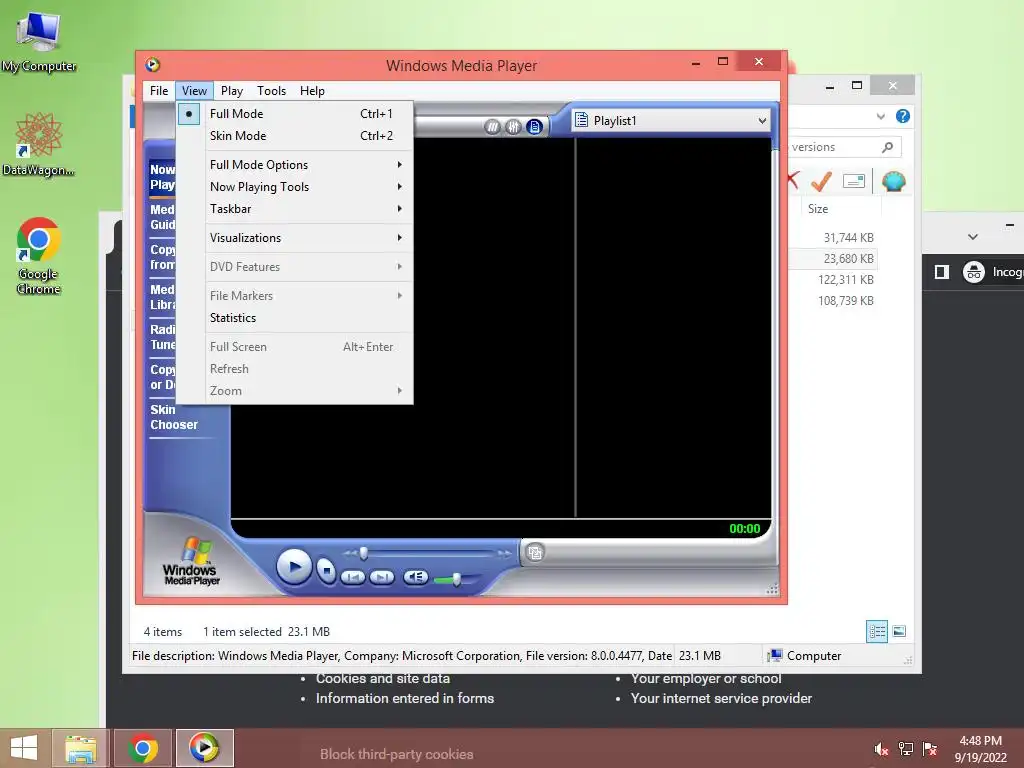Select Full Mode radio option

pyautogui.click(x=295, y=114)
